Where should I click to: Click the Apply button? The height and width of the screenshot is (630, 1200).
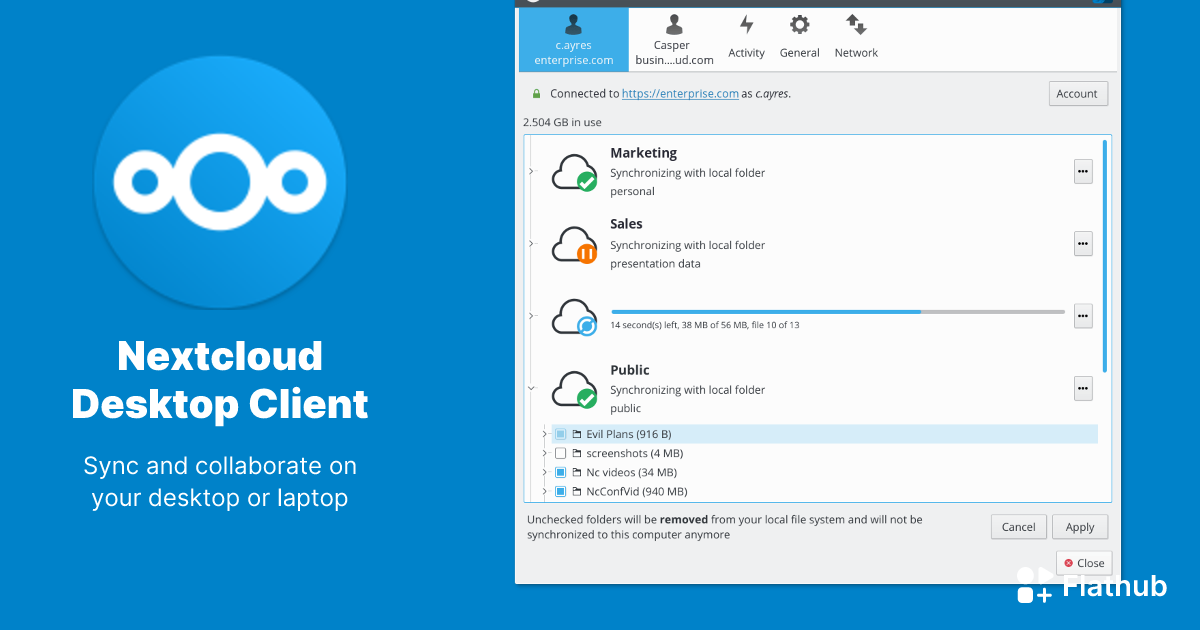click(1080, 526)
